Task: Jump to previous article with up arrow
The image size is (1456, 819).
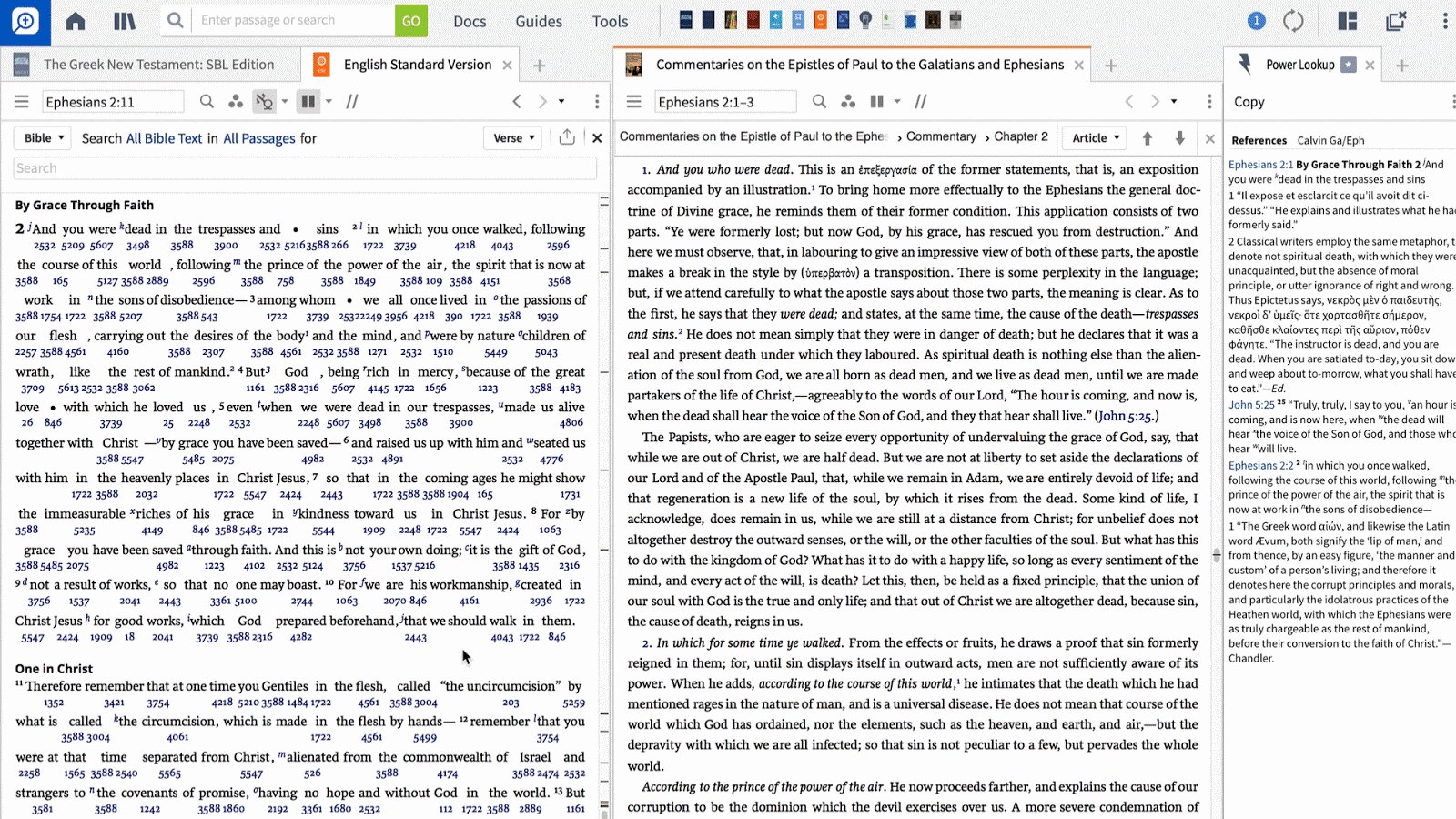Action: pyautogui.click(x=1148, y=138)
